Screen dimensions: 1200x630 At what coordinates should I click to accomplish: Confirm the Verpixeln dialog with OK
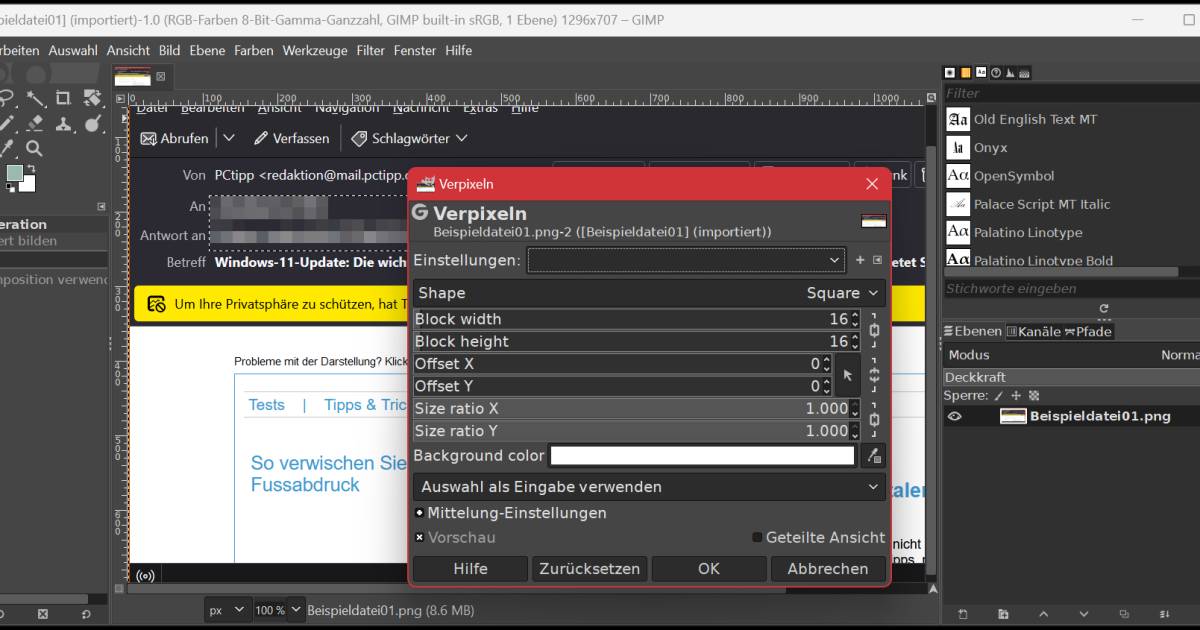[x=708, y=568]
